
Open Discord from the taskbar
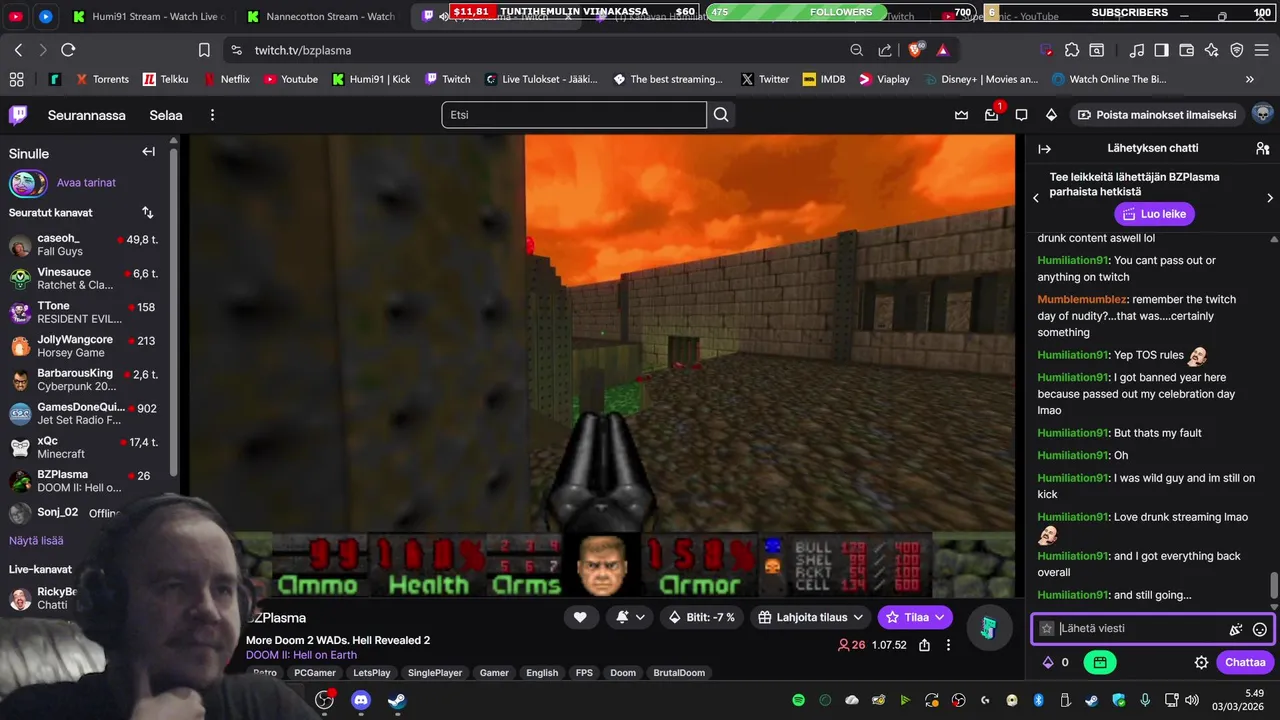(361, 700)
